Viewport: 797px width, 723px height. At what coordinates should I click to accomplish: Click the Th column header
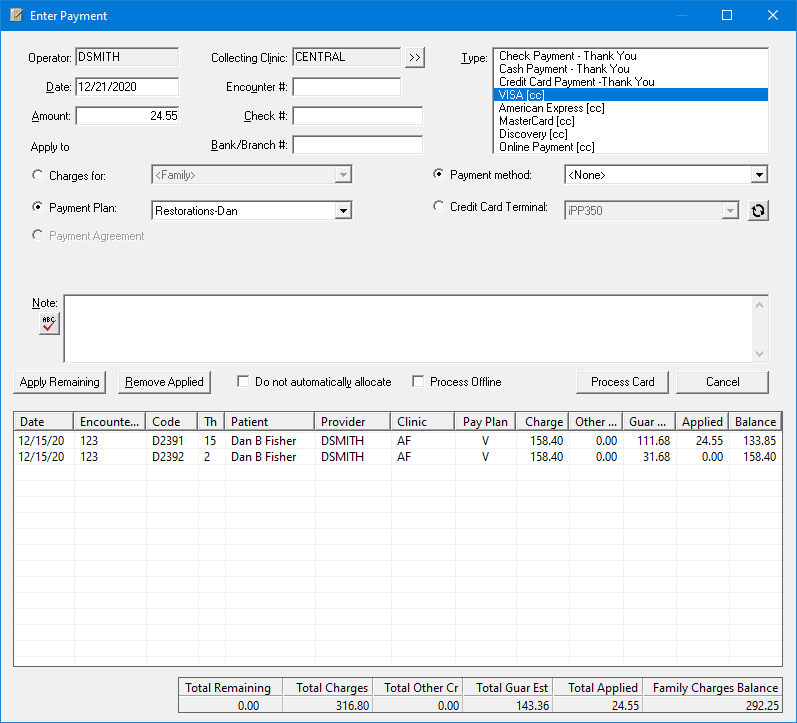coord(211,421)
